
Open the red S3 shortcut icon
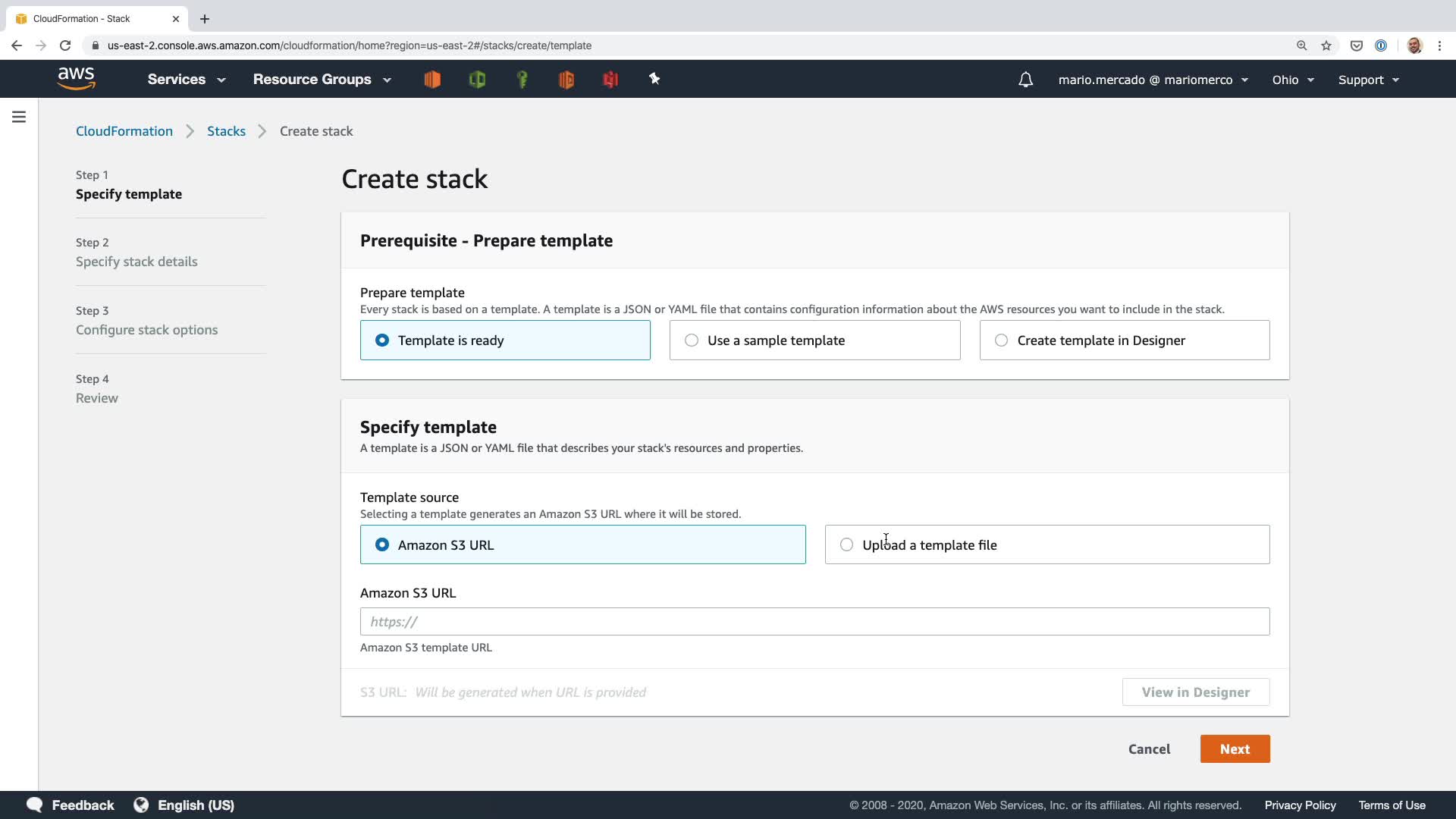click(610, 79)
